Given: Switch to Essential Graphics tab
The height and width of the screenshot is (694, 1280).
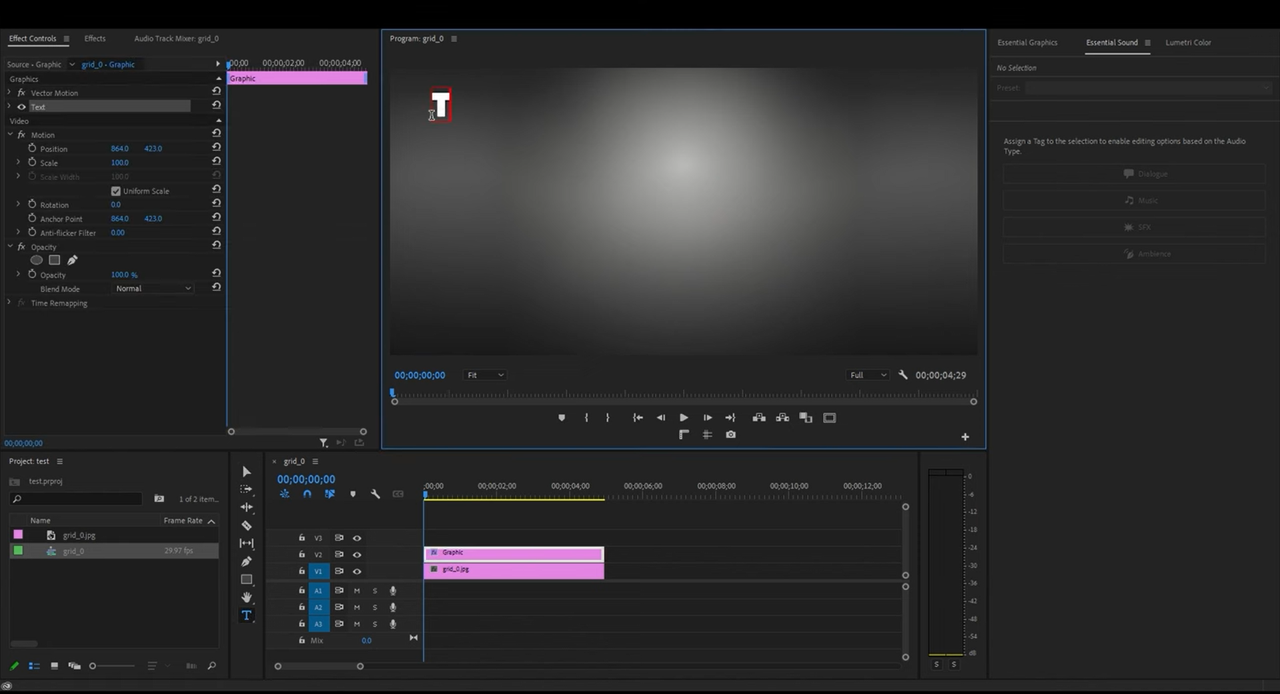Looking at the screenshot, I should click(1027, 42).
